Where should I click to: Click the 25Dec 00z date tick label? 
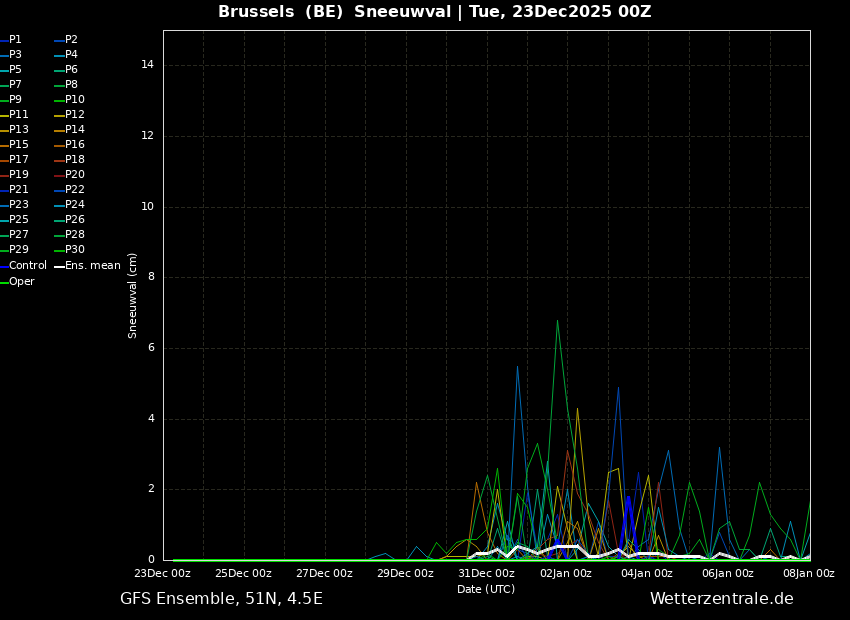point(243,574)
